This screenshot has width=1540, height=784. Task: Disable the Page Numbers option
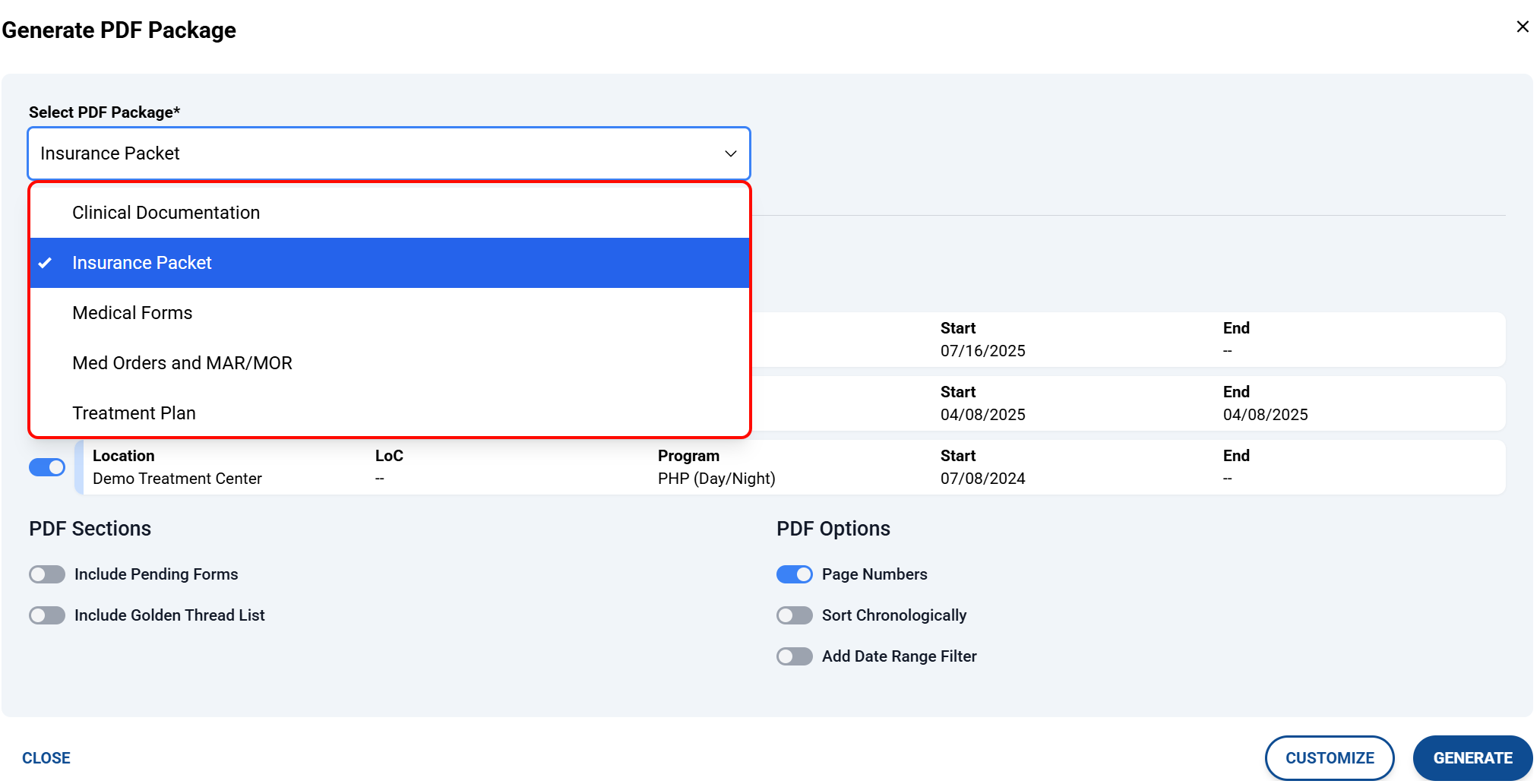point(794,574)
